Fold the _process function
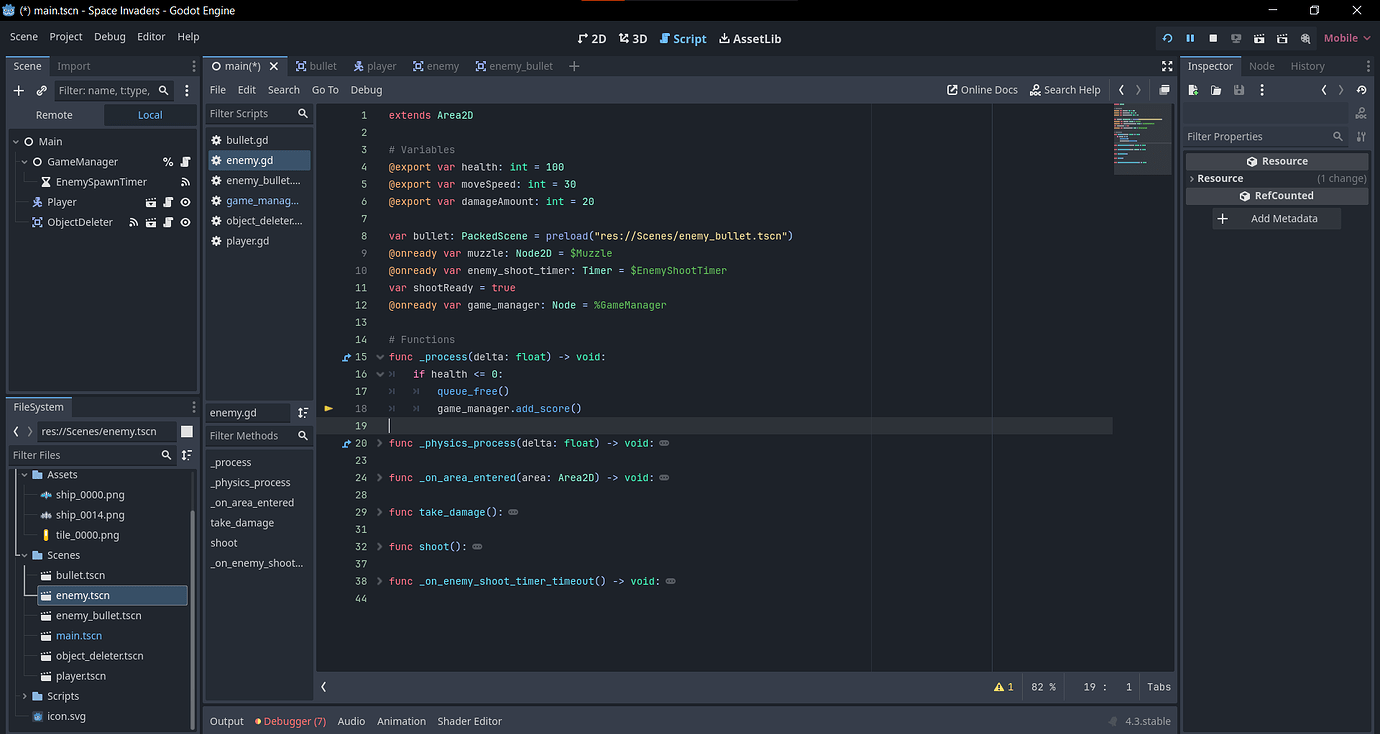 [379, 357]
